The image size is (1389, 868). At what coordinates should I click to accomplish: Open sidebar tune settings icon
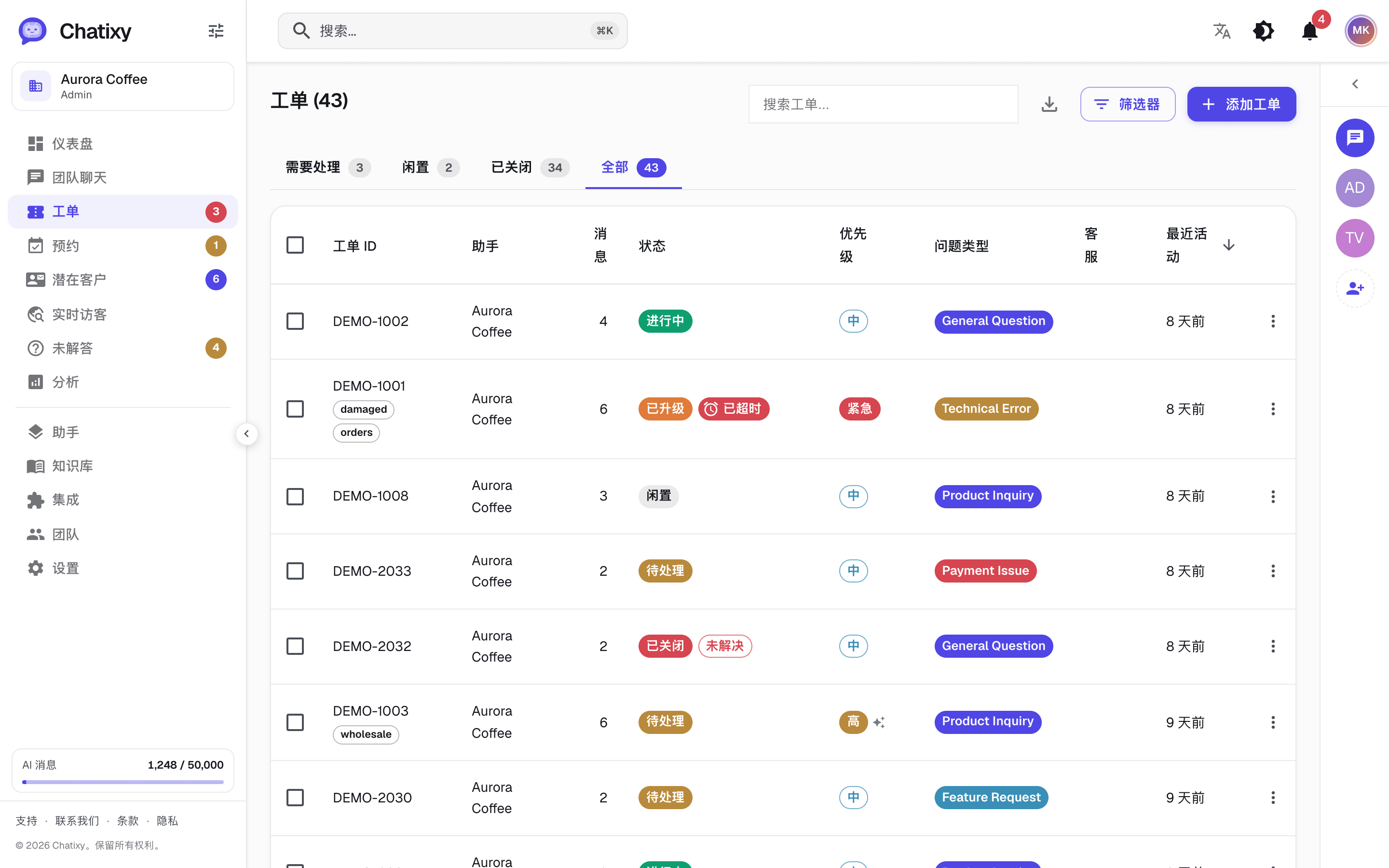216,30
